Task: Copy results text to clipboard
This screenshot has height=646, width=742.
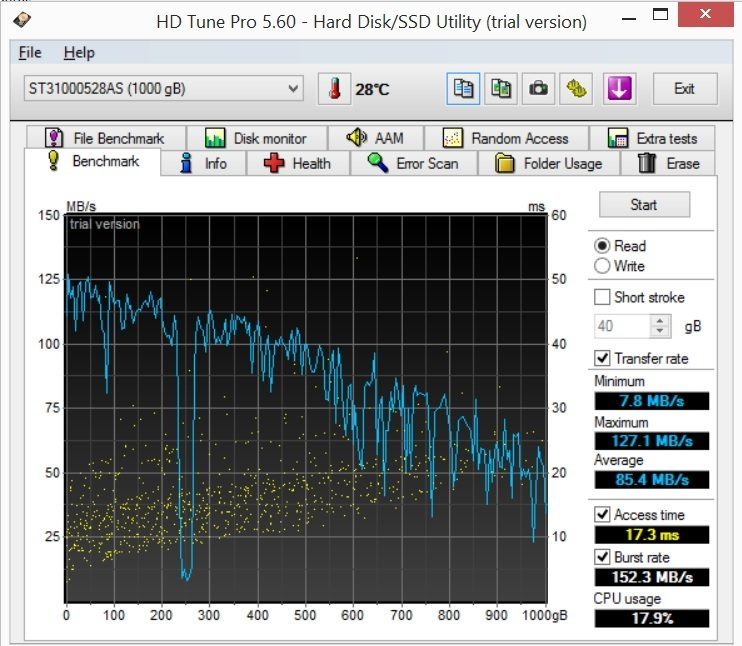Action: point(463,88)
